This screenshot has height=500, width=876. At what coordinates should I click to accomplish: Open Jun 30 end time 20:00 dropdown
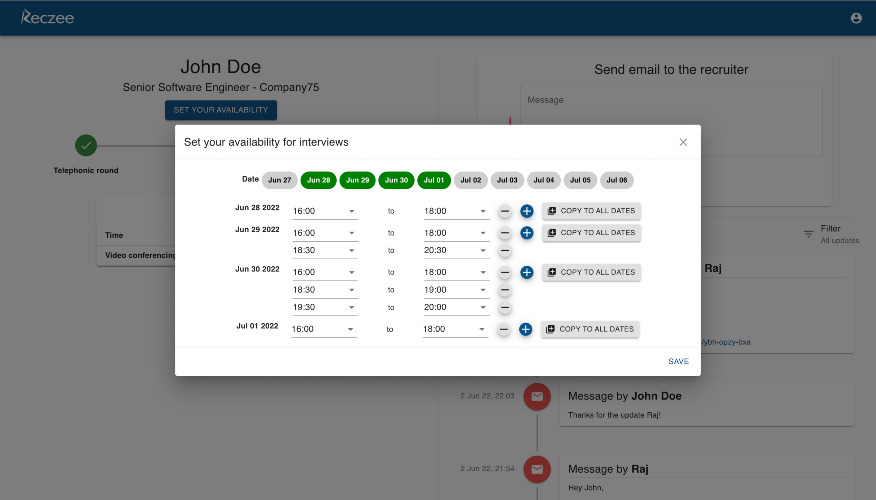coord(456,307)
